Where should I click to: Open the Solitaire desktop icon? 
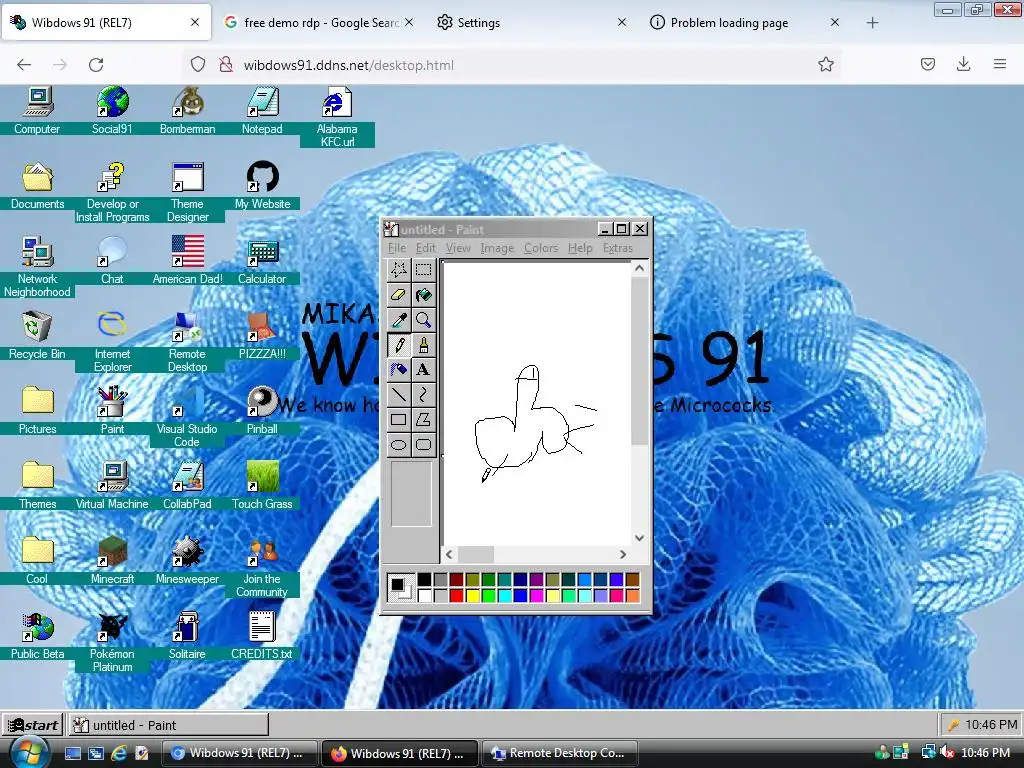tap(187, 635)
